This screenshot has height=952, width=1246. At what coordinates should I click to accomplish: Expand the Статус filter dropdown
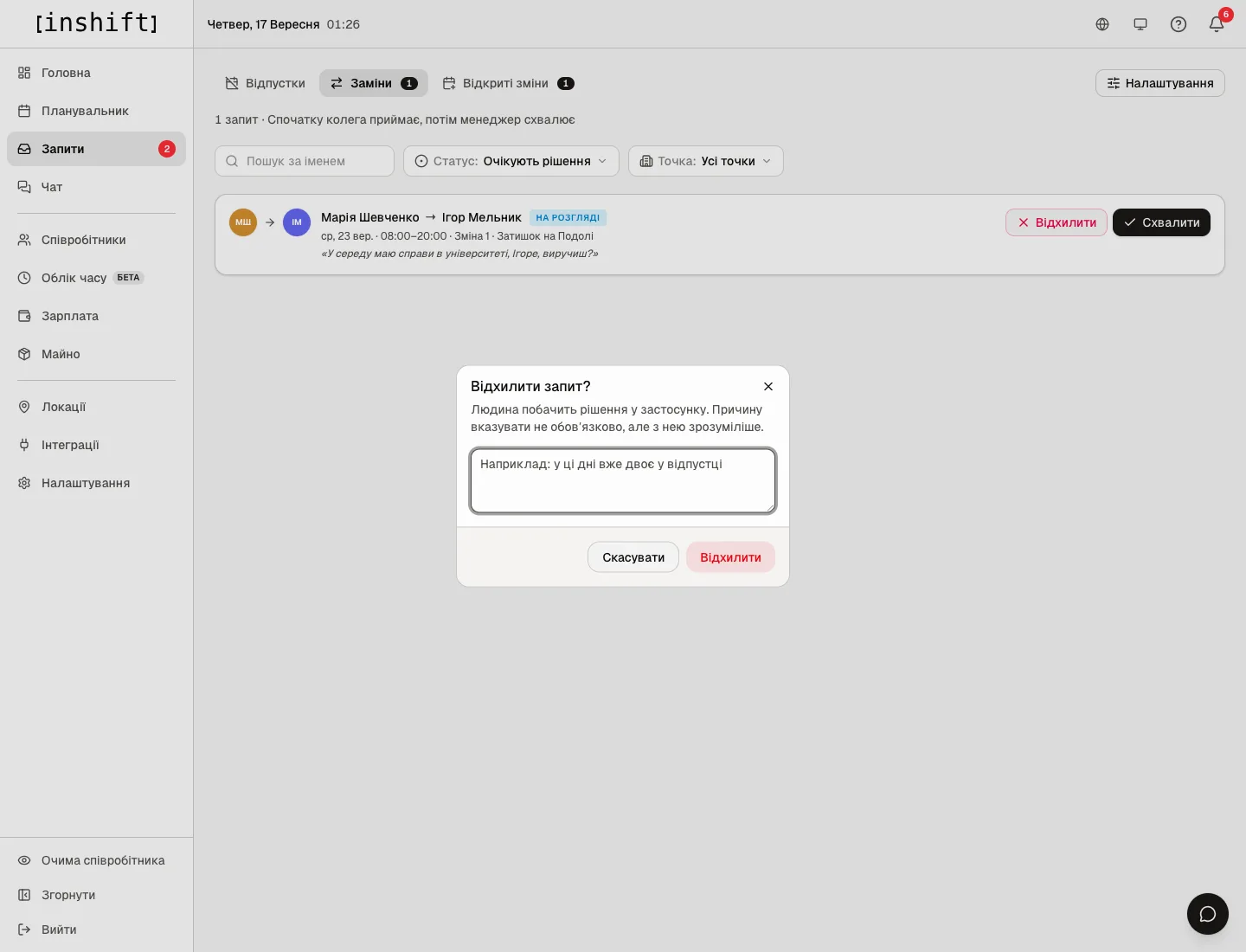[511, 161]
